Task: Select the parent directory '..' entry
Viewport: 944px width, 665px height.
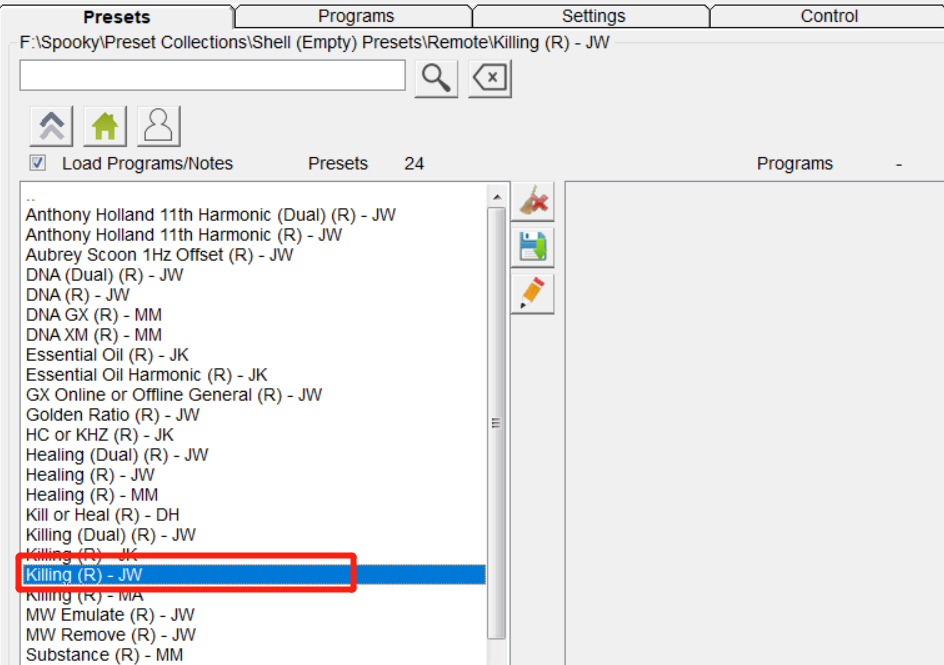Action: coord(30,197)
